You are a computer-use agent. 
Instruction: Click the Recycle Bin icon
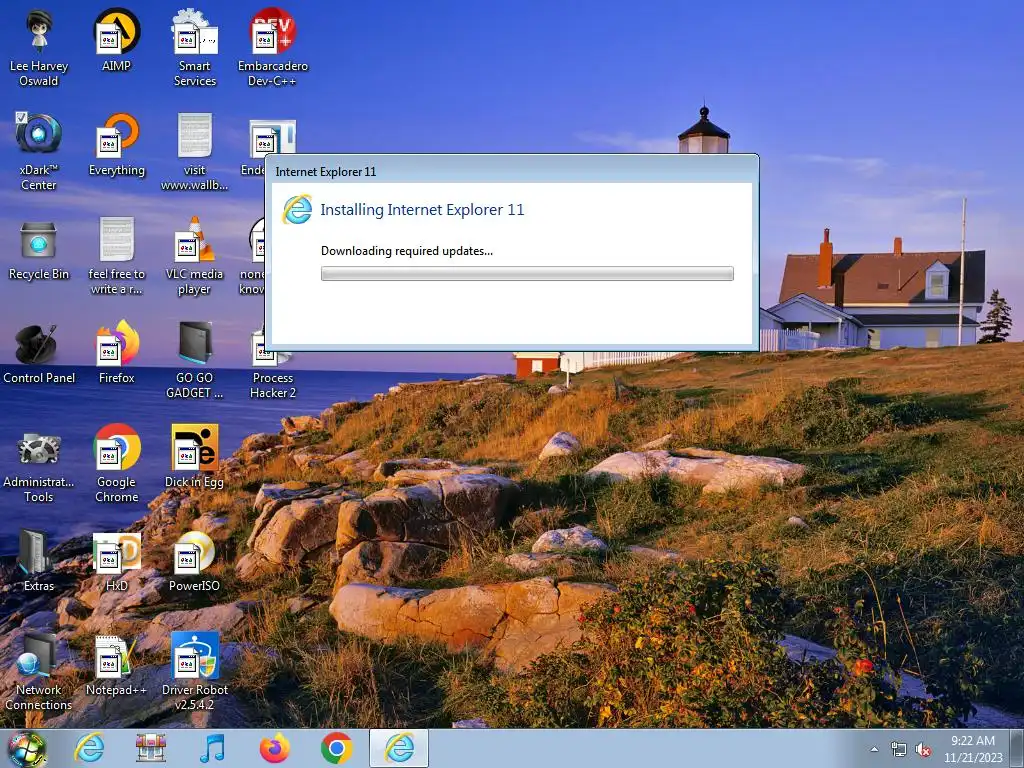pos(39,250)
